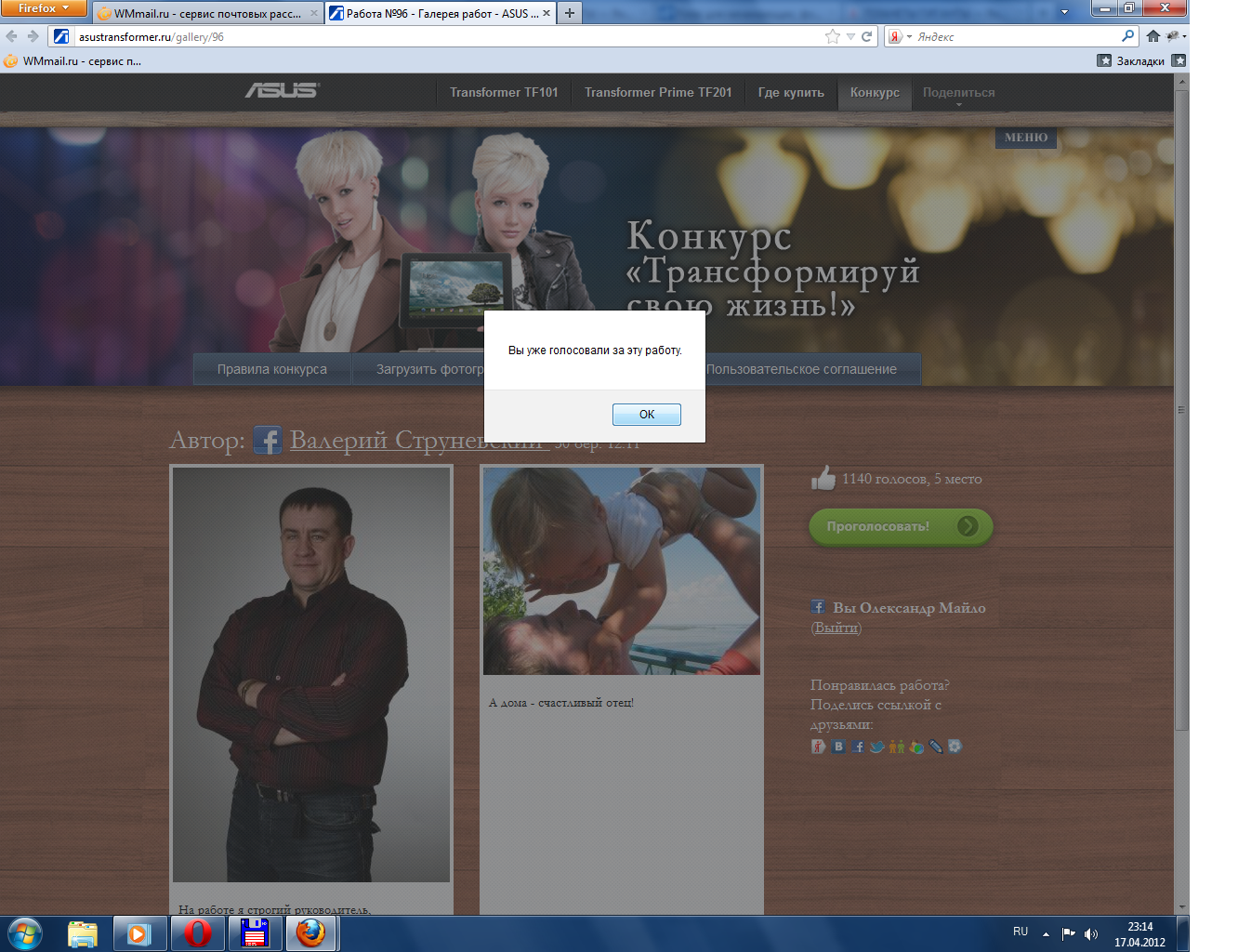
Task: Show hidden tray icons arrow
Action: (1046, 933)
